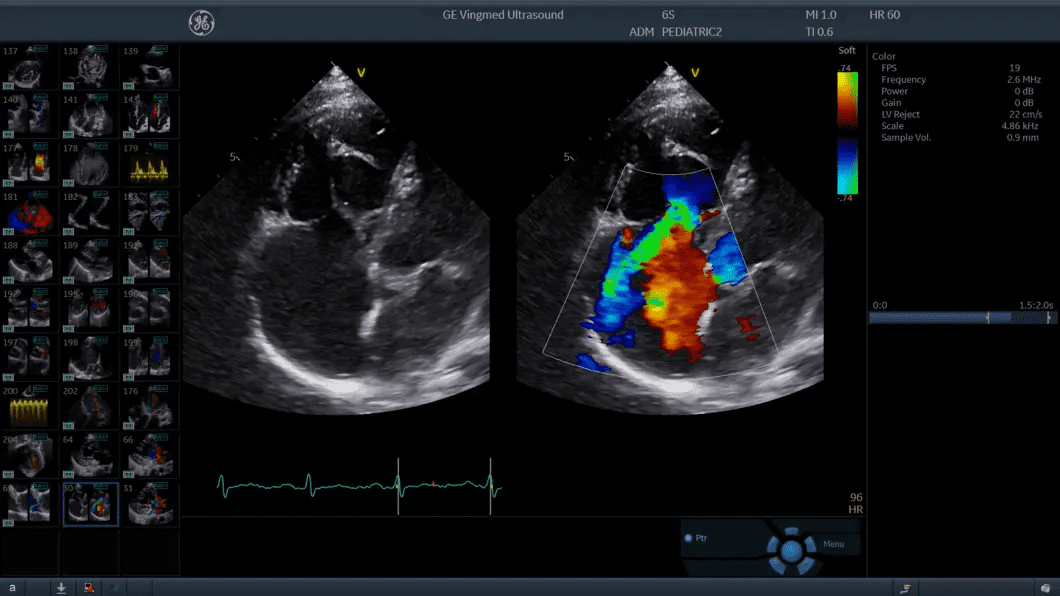Select thumbnail 181 color Doppler clip
Screen dimensions: 1060x596
point(29,214)
